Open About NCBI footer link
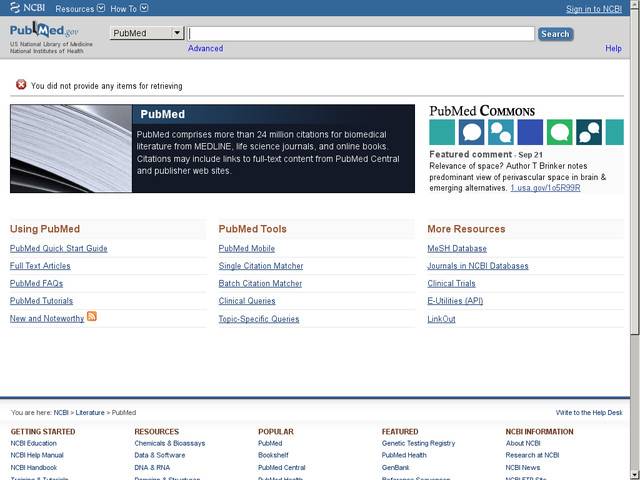Image resolution: width=640 pixels, height=480 pixels. 523,443
